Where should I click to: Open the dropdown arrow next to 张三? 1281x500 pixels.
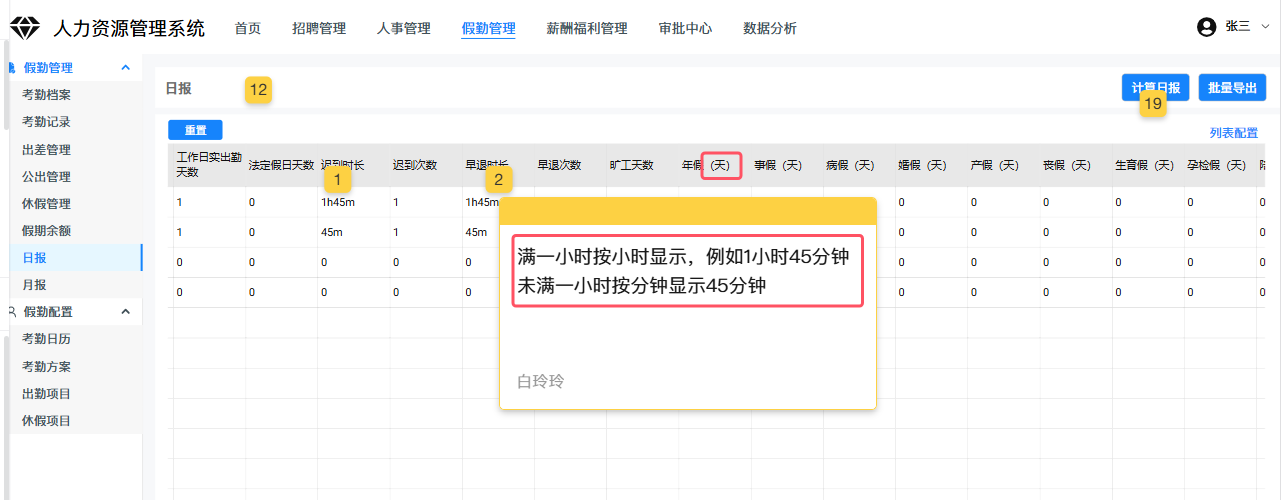1265,27
